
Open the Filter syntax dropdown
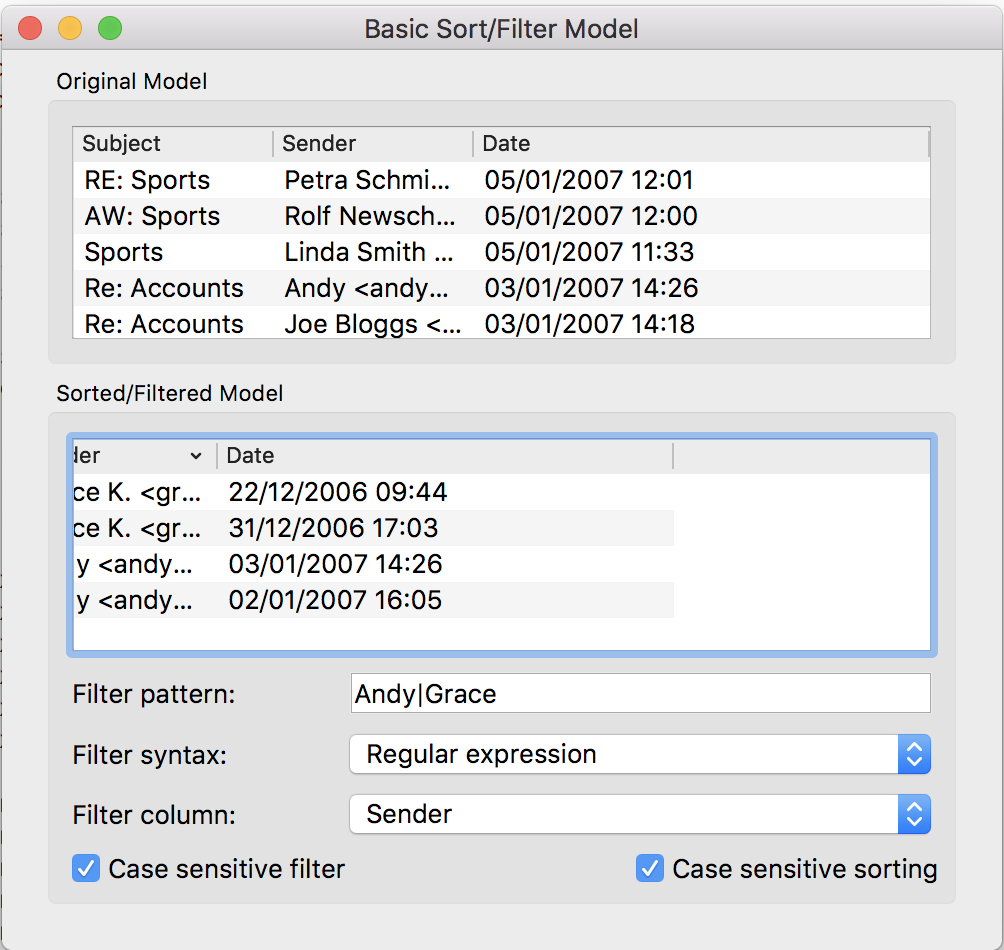(x=639, y=754)
